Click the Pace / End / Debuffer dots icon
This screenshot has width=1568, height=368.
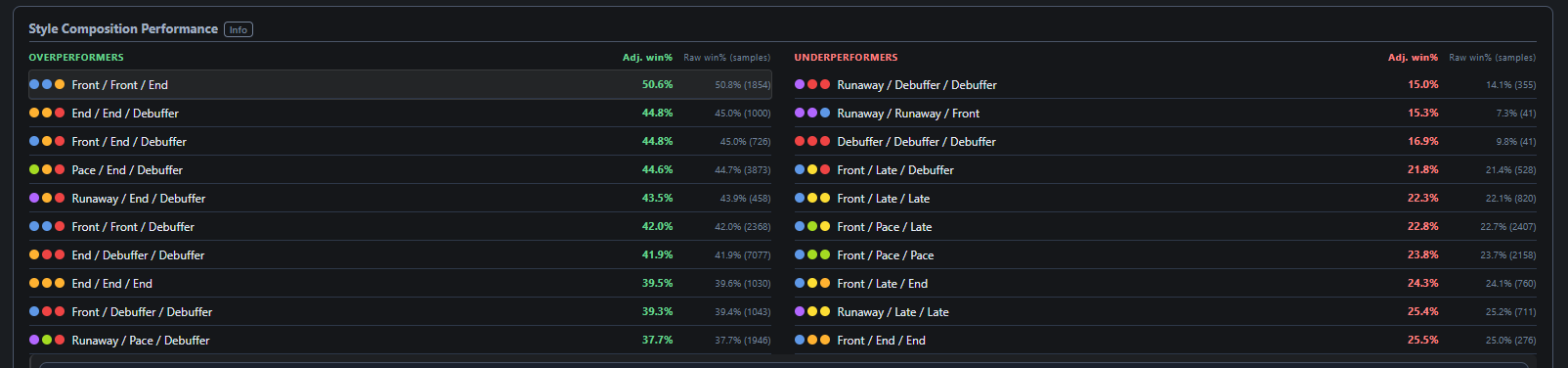point(47,170)
